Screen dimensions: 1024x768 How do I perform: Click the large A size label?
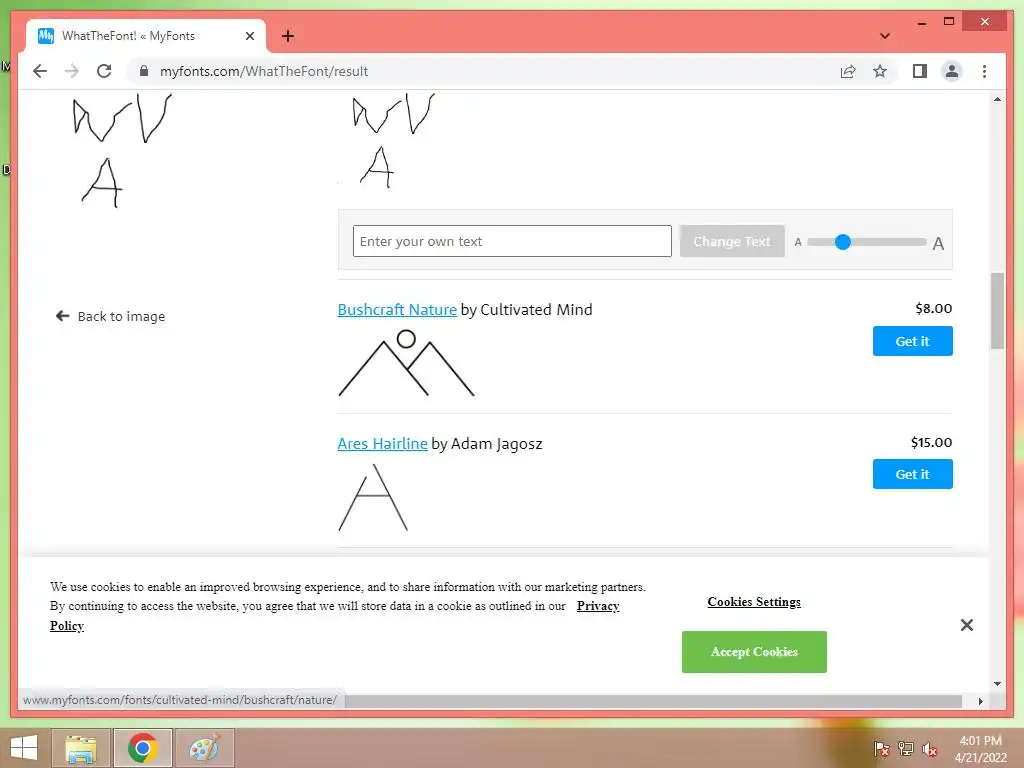point(938,244)
